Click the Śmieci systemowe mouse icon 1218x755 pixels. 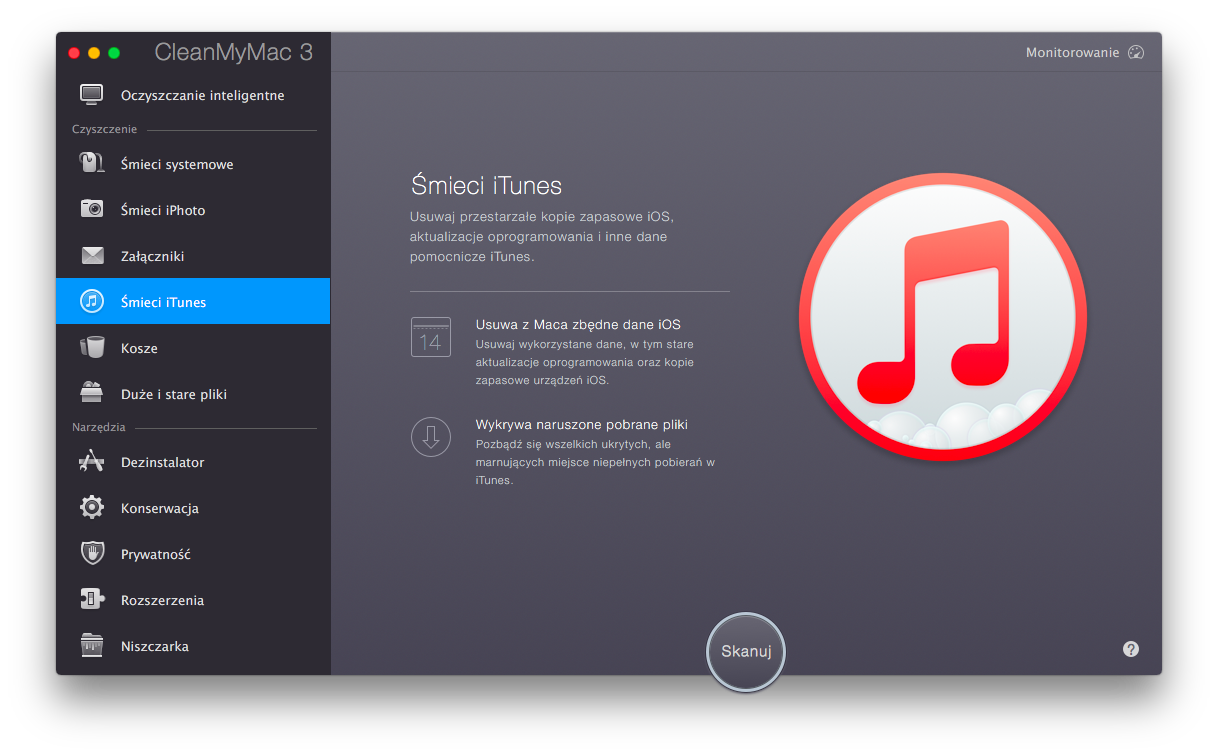point(92,163)
